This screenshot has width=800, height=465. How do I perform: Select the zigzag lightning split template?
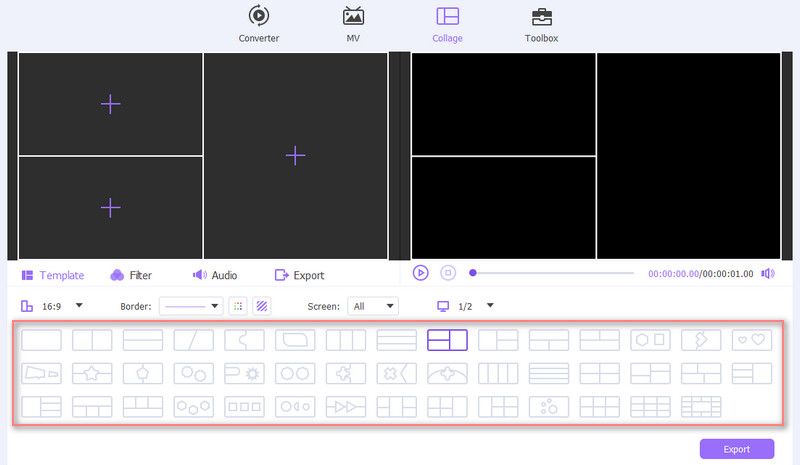coord(701,340)
